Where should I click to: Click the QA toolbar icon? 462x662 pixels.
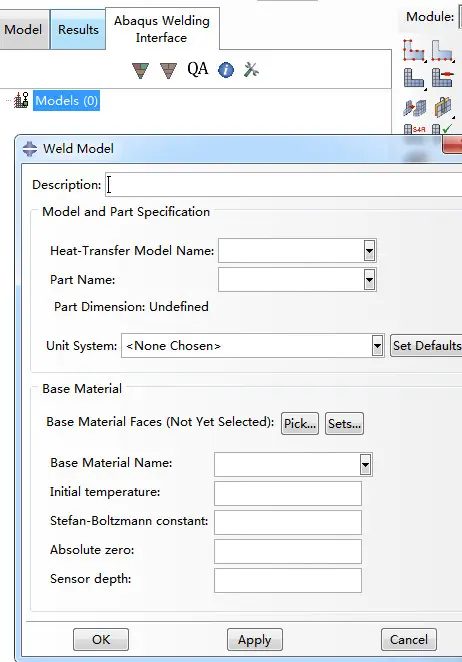198,69
